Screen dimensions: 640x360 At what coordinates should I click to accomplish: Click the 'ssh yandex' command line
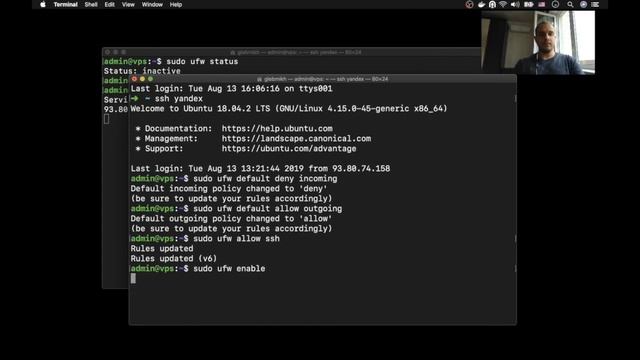tap(178, 99)
